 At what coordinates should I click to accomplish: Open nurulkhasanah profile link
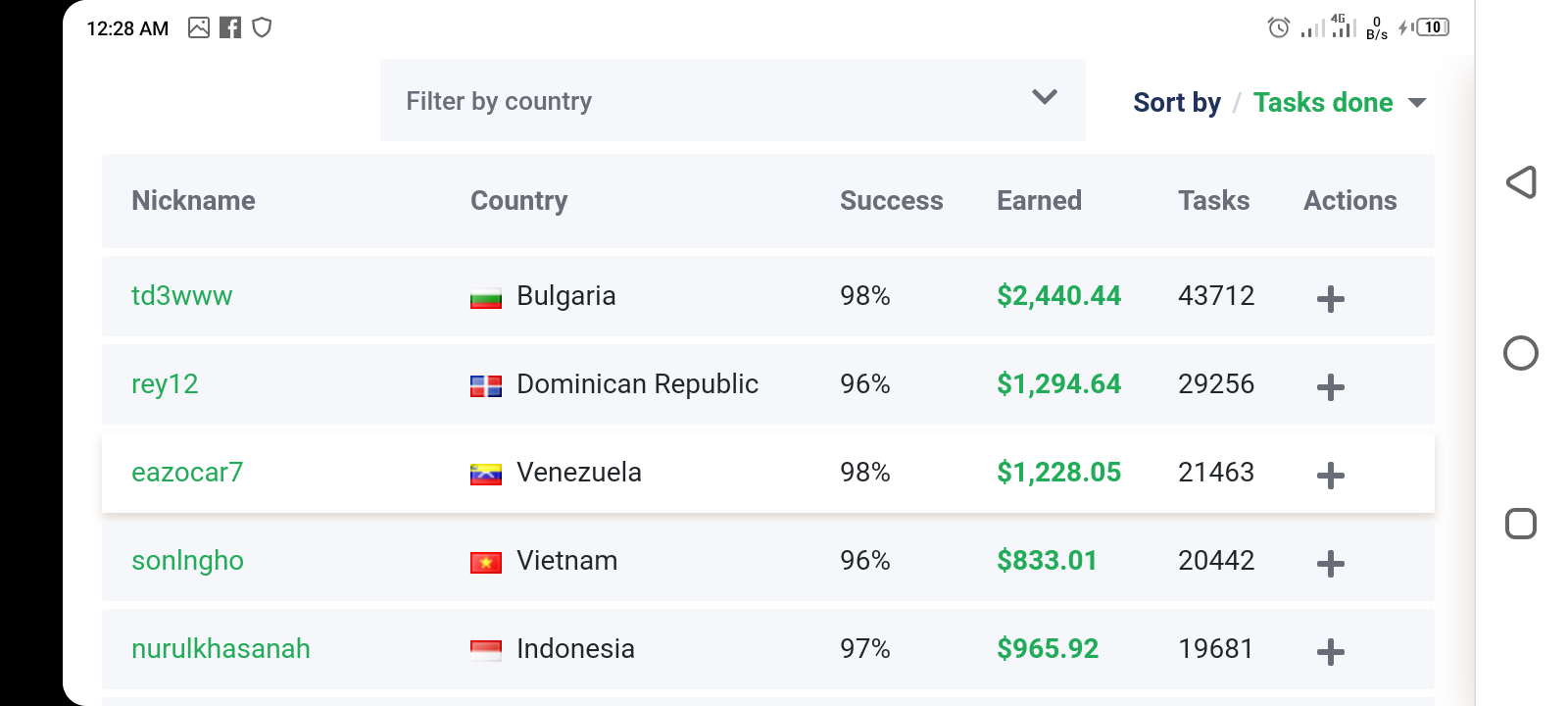click(x=220, y=649)
